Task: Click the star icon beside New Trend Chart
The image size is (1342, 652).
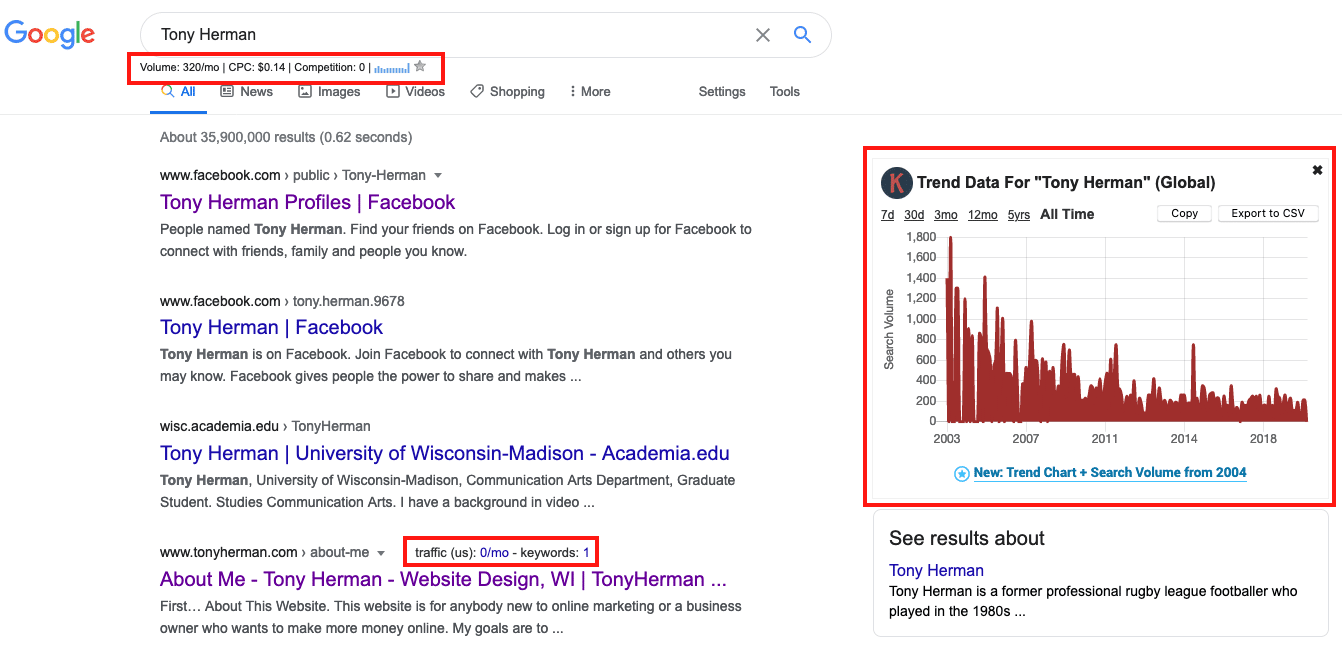Action: pos(962,473)
